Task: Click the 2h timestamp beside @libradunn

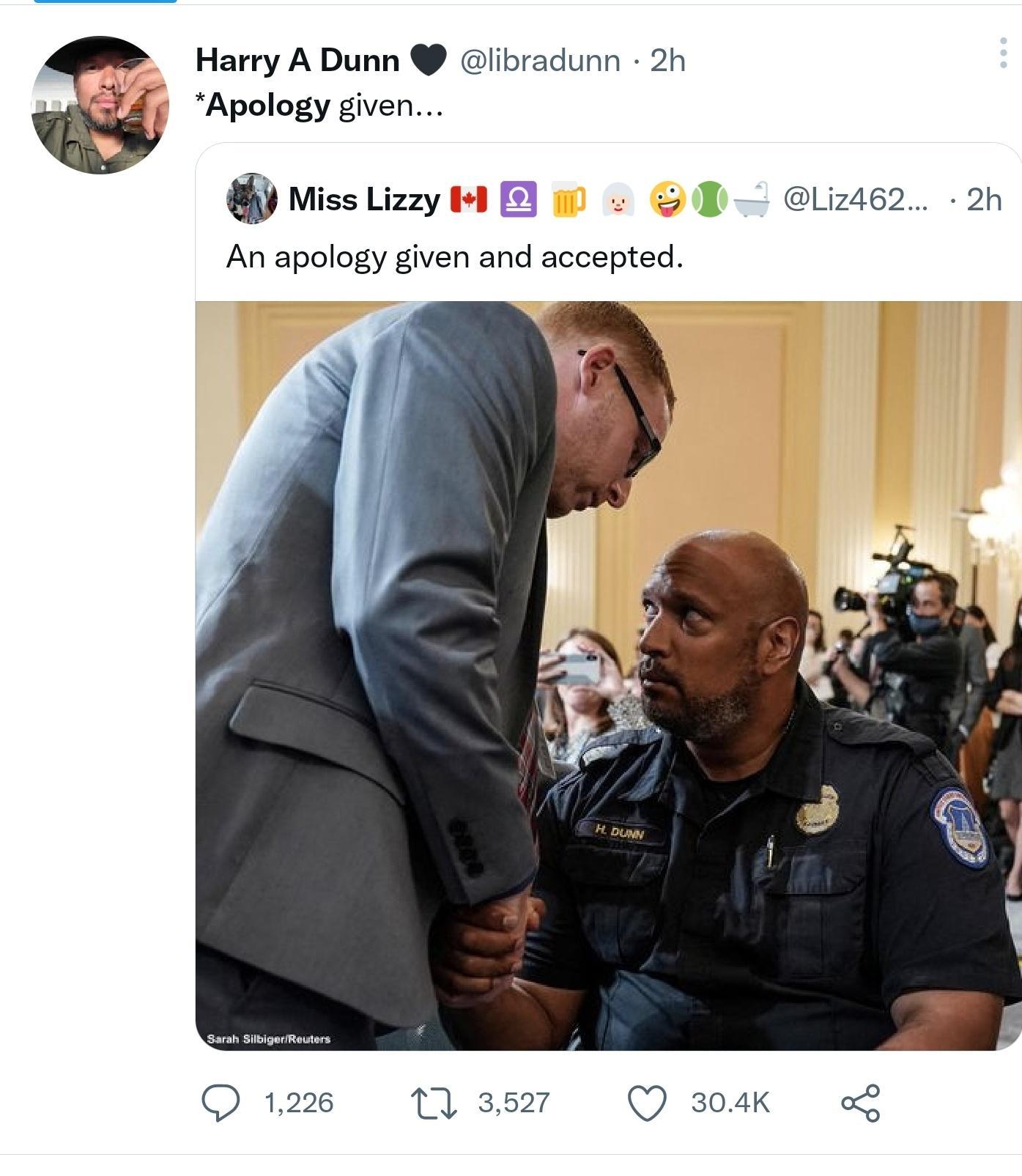Action: [668, 60]
